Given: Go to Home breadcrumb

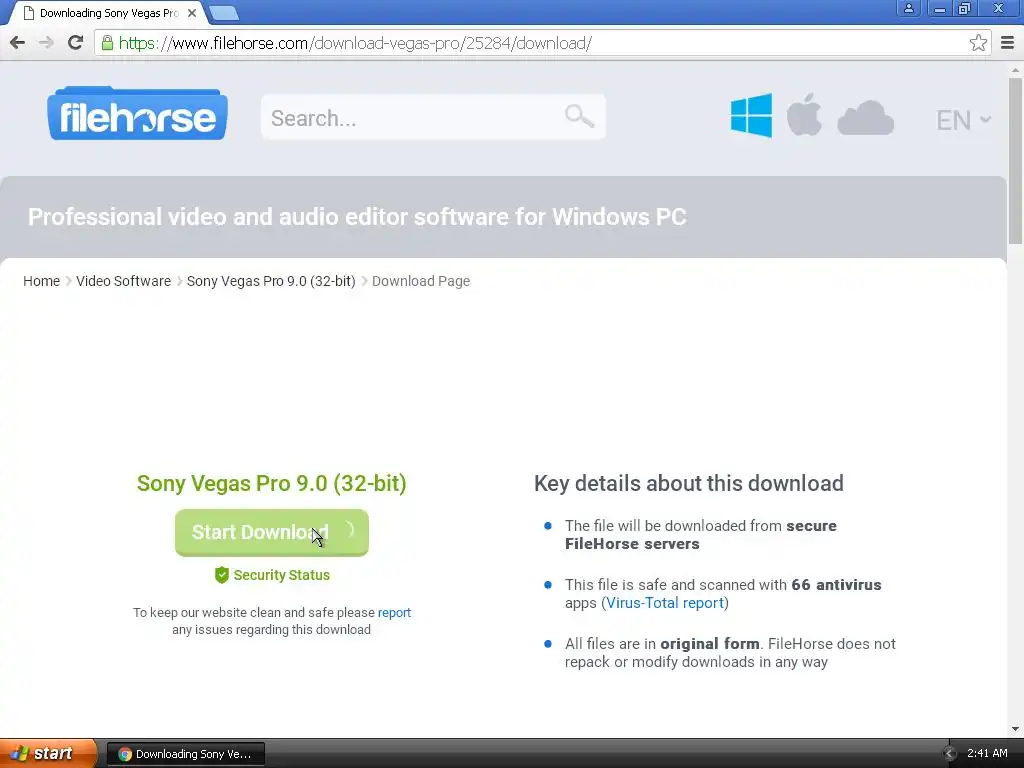Looking at the screenshot, I should point(41,281).
